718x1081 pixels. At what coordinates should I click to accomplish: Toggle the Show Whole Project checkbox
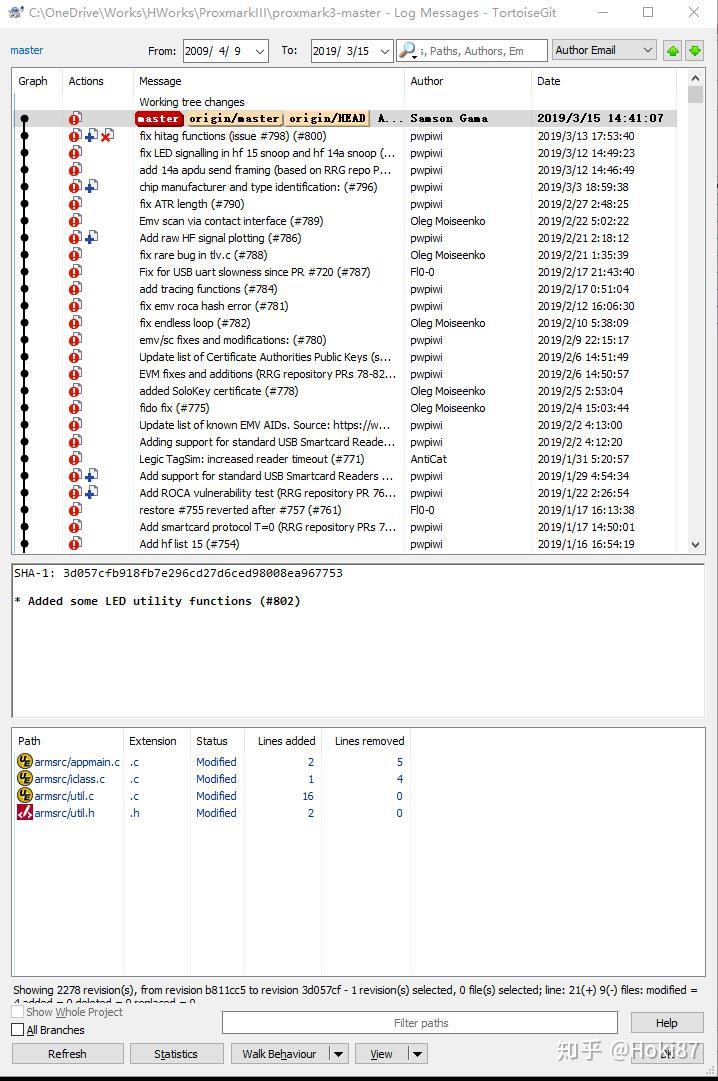click(x=18, y=1012)
